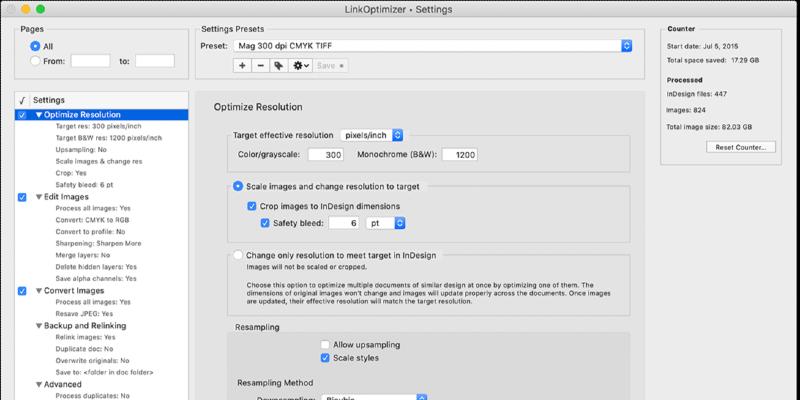Toggle the Scale styles checkbox
800x400 pixels.
[x=325, y=358]
